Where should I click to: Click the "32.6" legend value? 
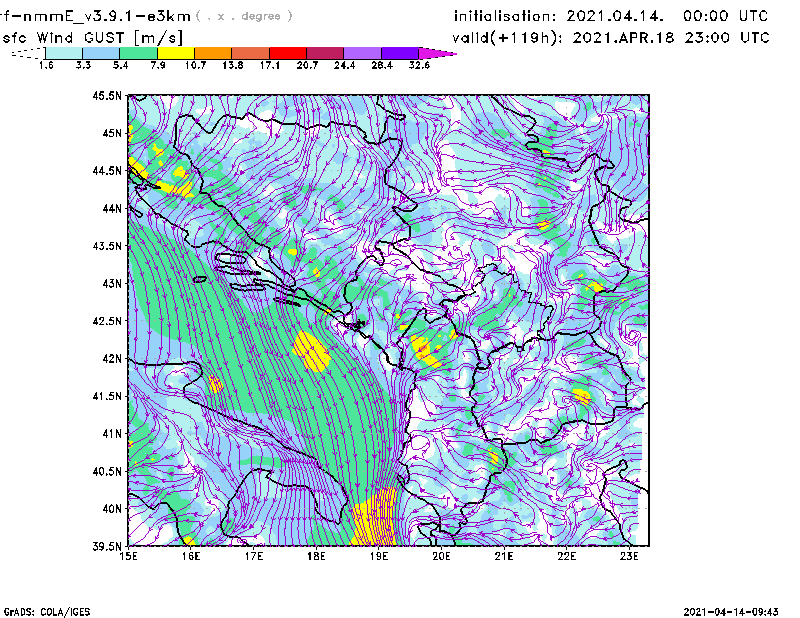point(419,65)
